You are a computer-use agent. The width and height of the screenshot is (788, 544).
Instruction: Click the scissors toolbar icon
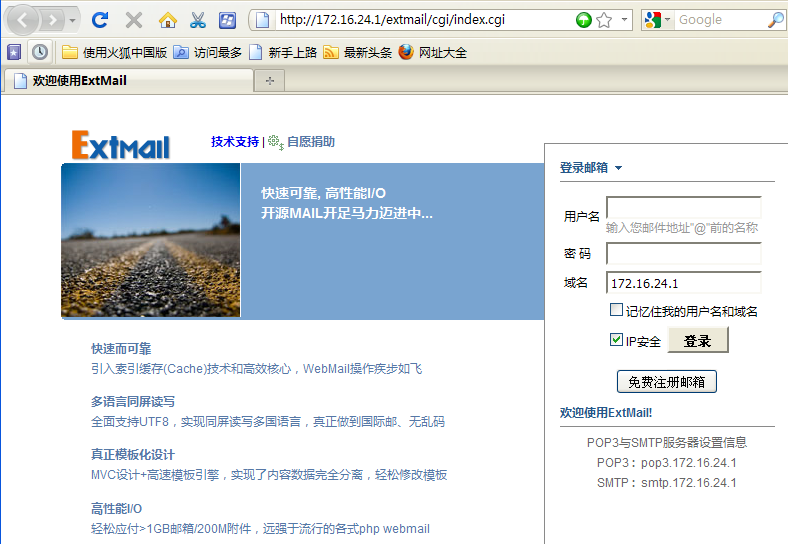(198, 20)
